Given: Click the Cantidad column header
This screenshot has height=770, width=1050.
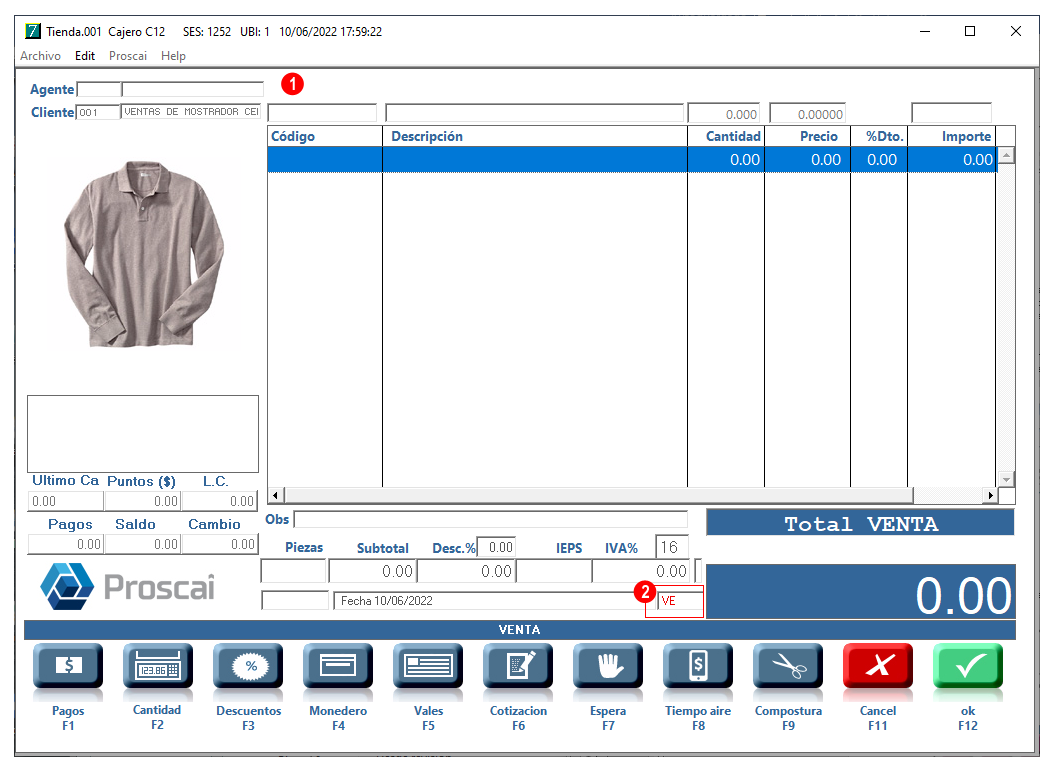Looking at the screenshot, I should pyautogui.click(x=726, y=136).
